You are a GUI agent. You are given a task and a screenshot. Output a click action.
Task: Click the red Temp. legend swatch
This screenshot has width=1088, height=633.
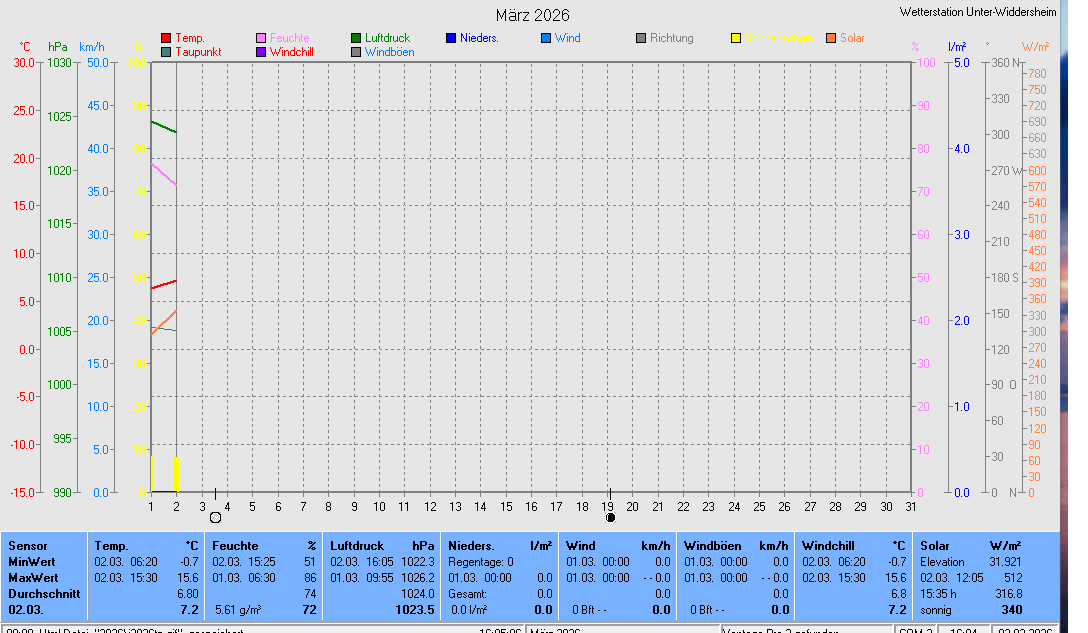(x=166, y=38)
